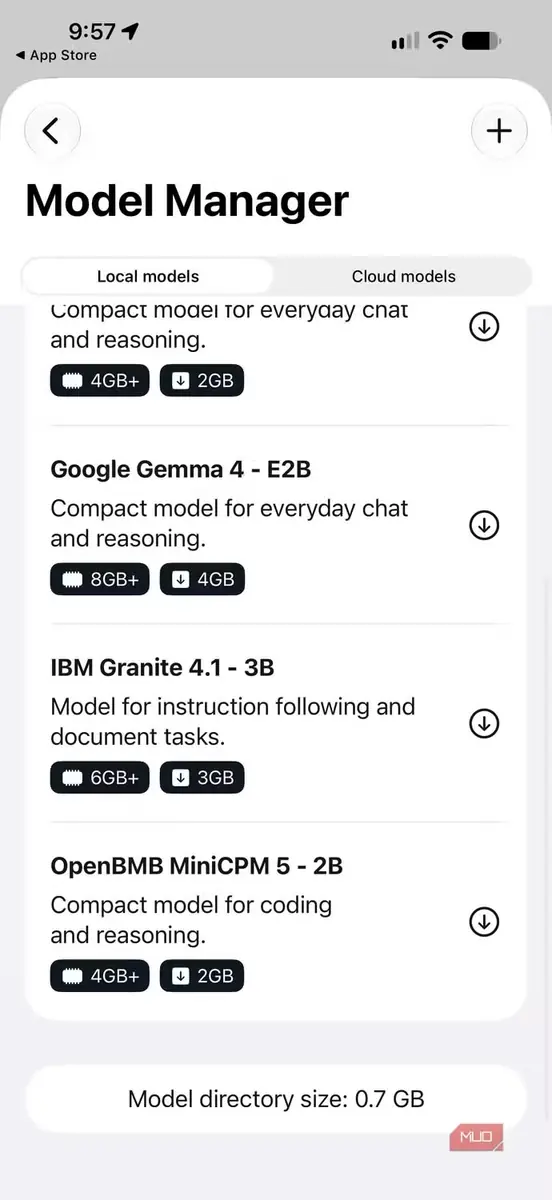Screen dimensions: 552x1200
Task: Return to App Store via status bar link
Action: click(x=56, y=56)
